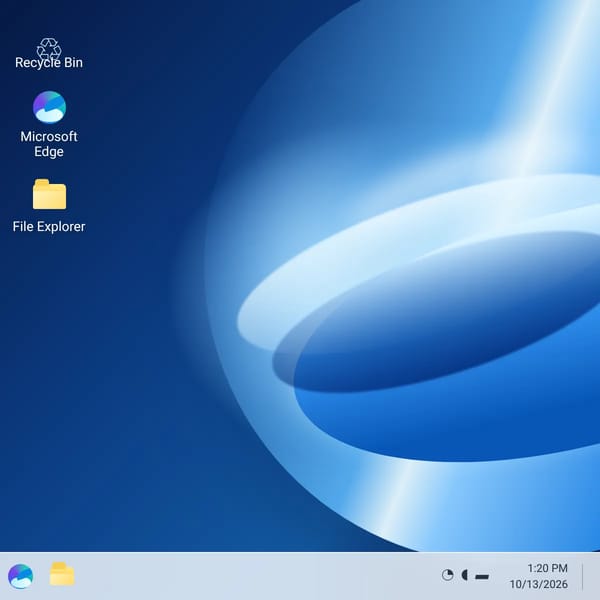Select the Recycle Bin desktop icon
Viewport: 600px width, 600px height.
click(x=49, y=54)
